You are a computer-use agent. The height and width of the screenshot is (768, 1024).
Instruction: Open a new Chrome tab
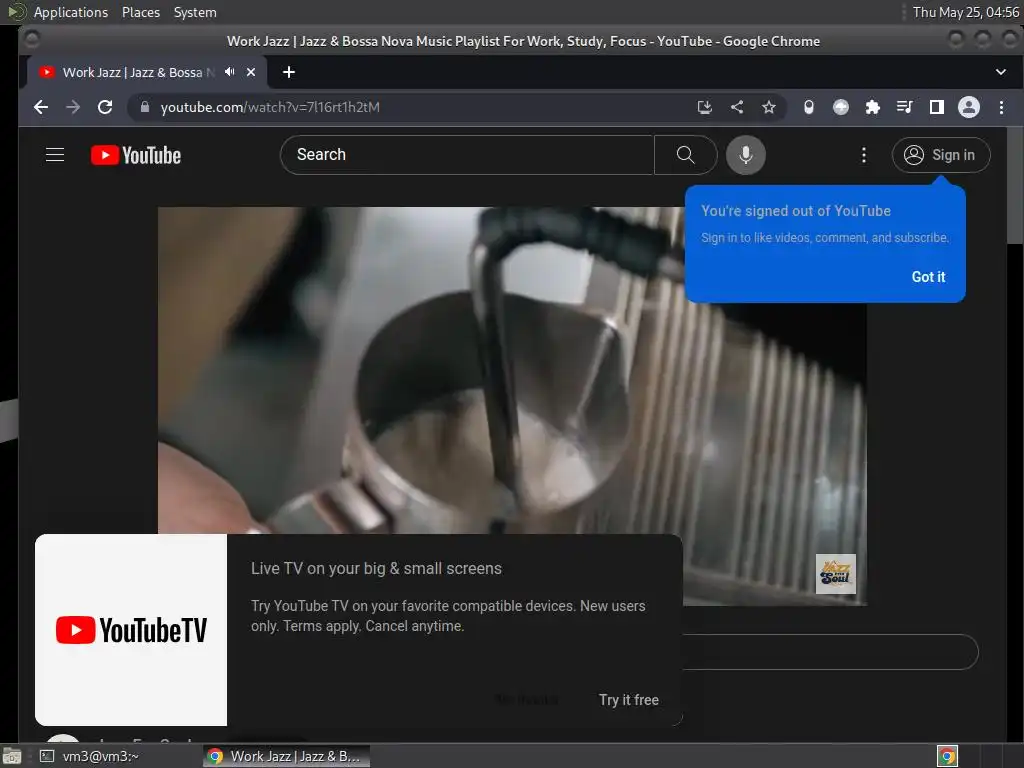[289, 72]
